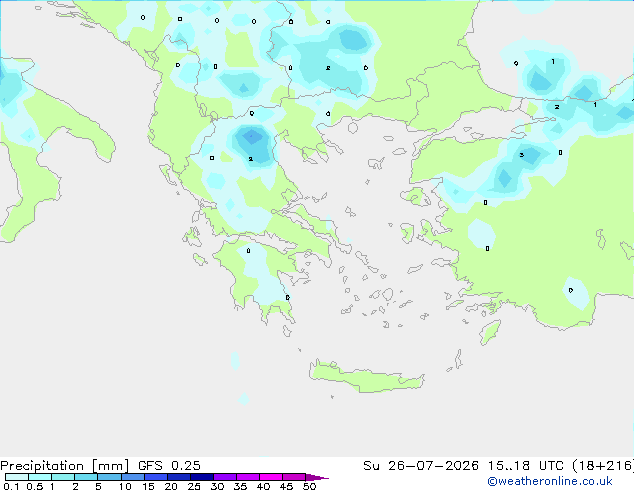Screen dimensions: 634x490
Task: Click legend value label "0.5"
Action: [35, 486]
